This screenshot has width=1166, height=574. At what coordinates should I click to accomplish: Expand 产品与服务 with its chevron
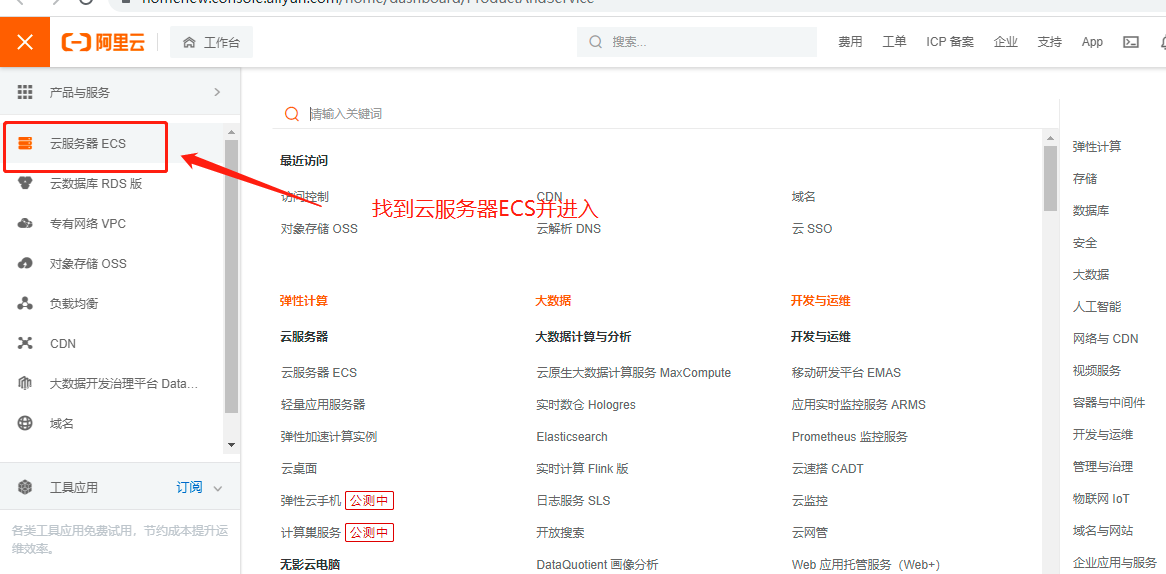coord(217,92)
